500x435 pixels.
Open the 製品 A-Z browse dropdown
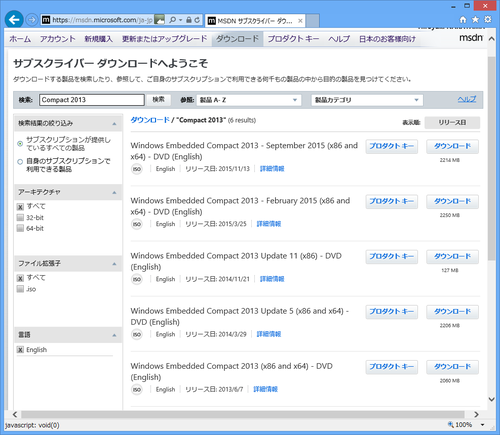click(x=249, y=100)
